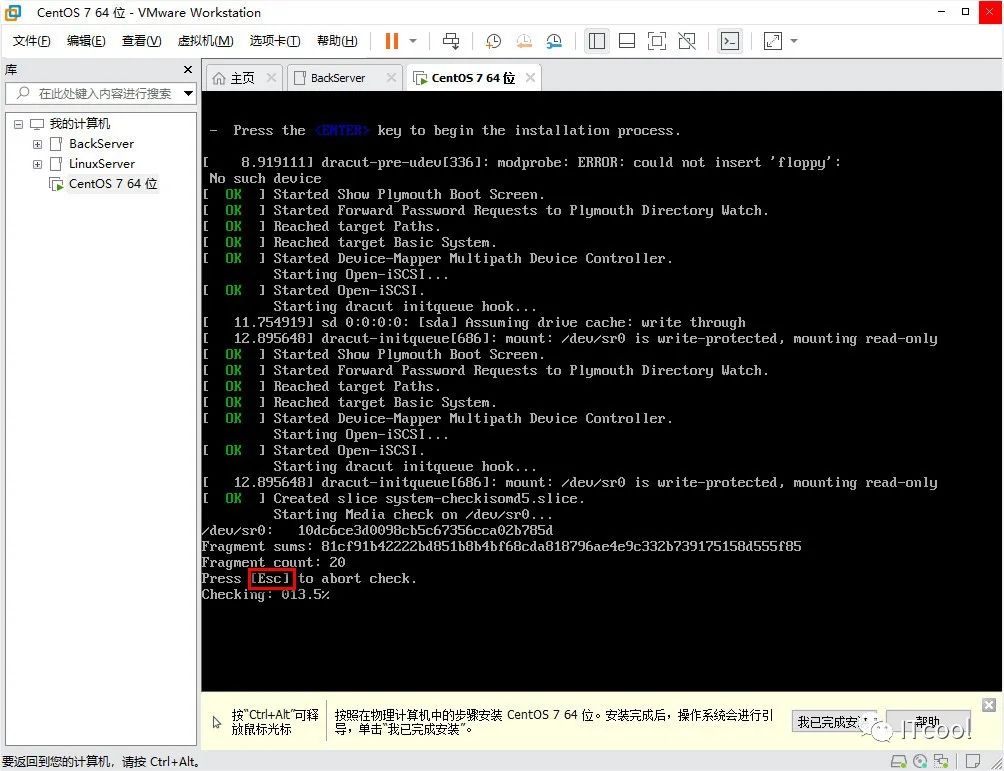
Task: Select CentOS 7 64 位 in the library tree
Action: [113, 184]
